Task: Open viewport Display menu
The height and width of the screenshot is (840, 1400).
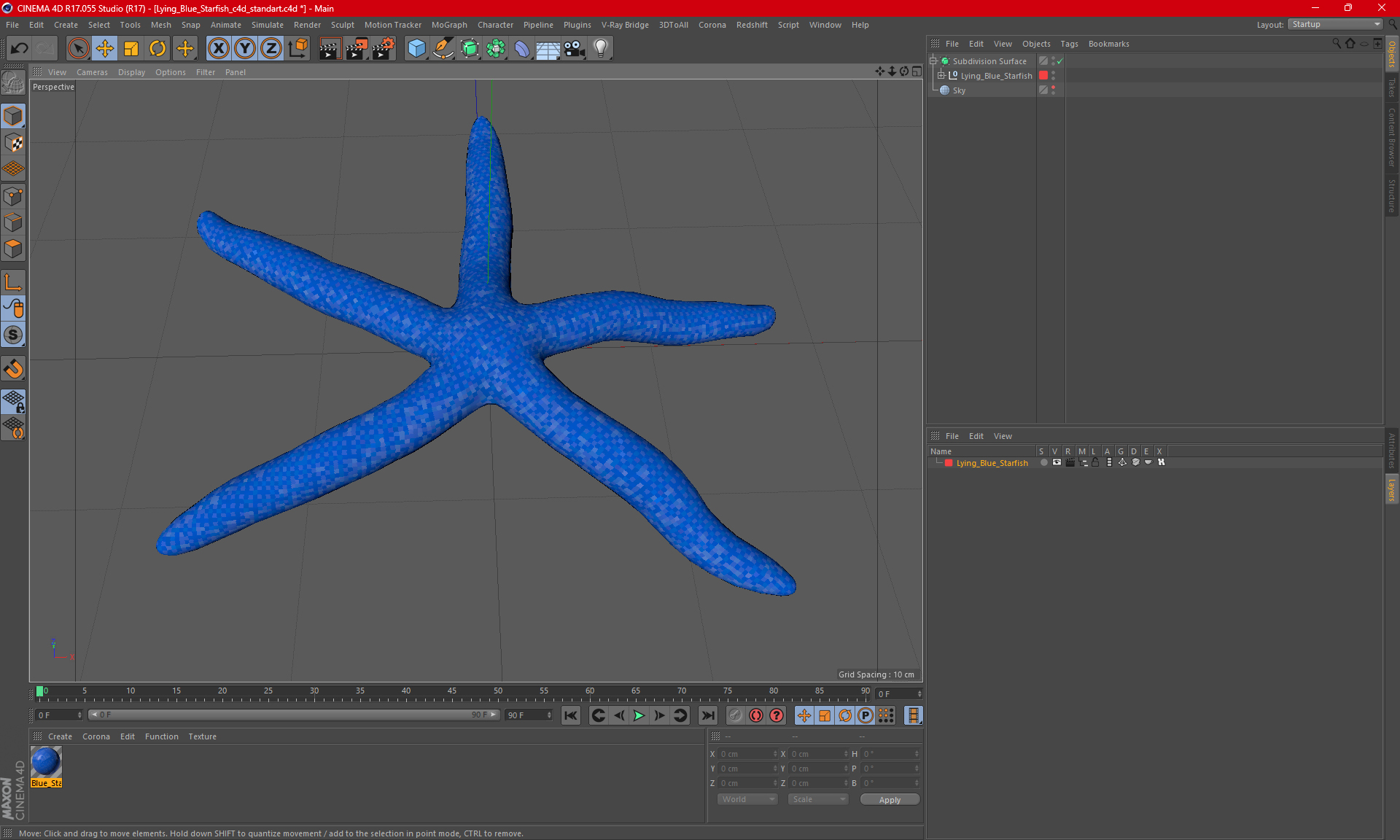Action: [x=131, y=72]
